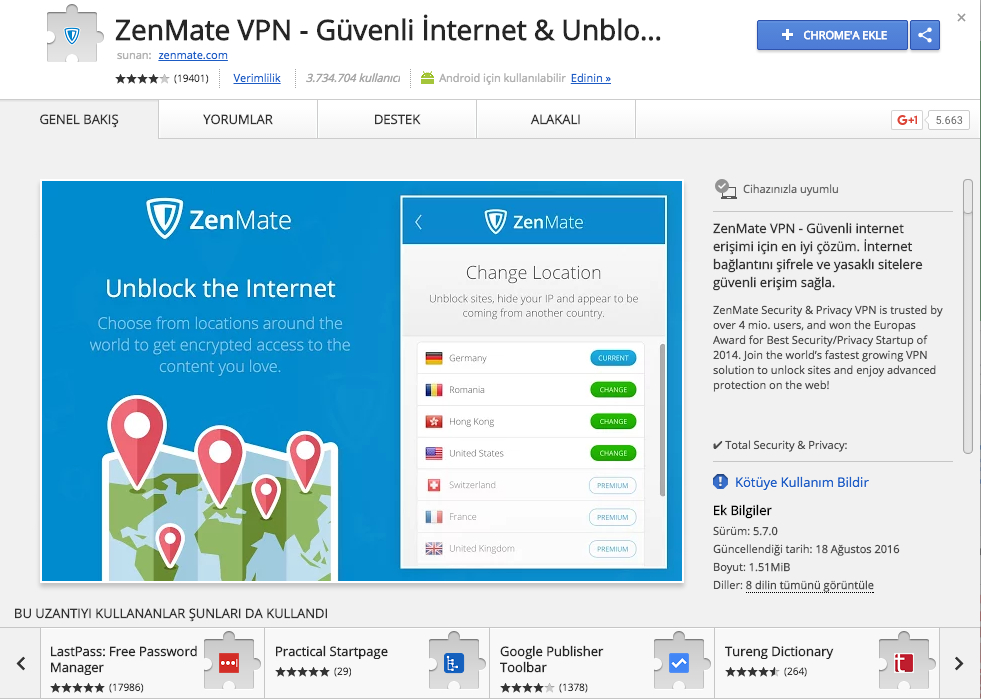Click the CHROME'A EKLE button
Screen dimensions: 981x699
coord(832,35)
